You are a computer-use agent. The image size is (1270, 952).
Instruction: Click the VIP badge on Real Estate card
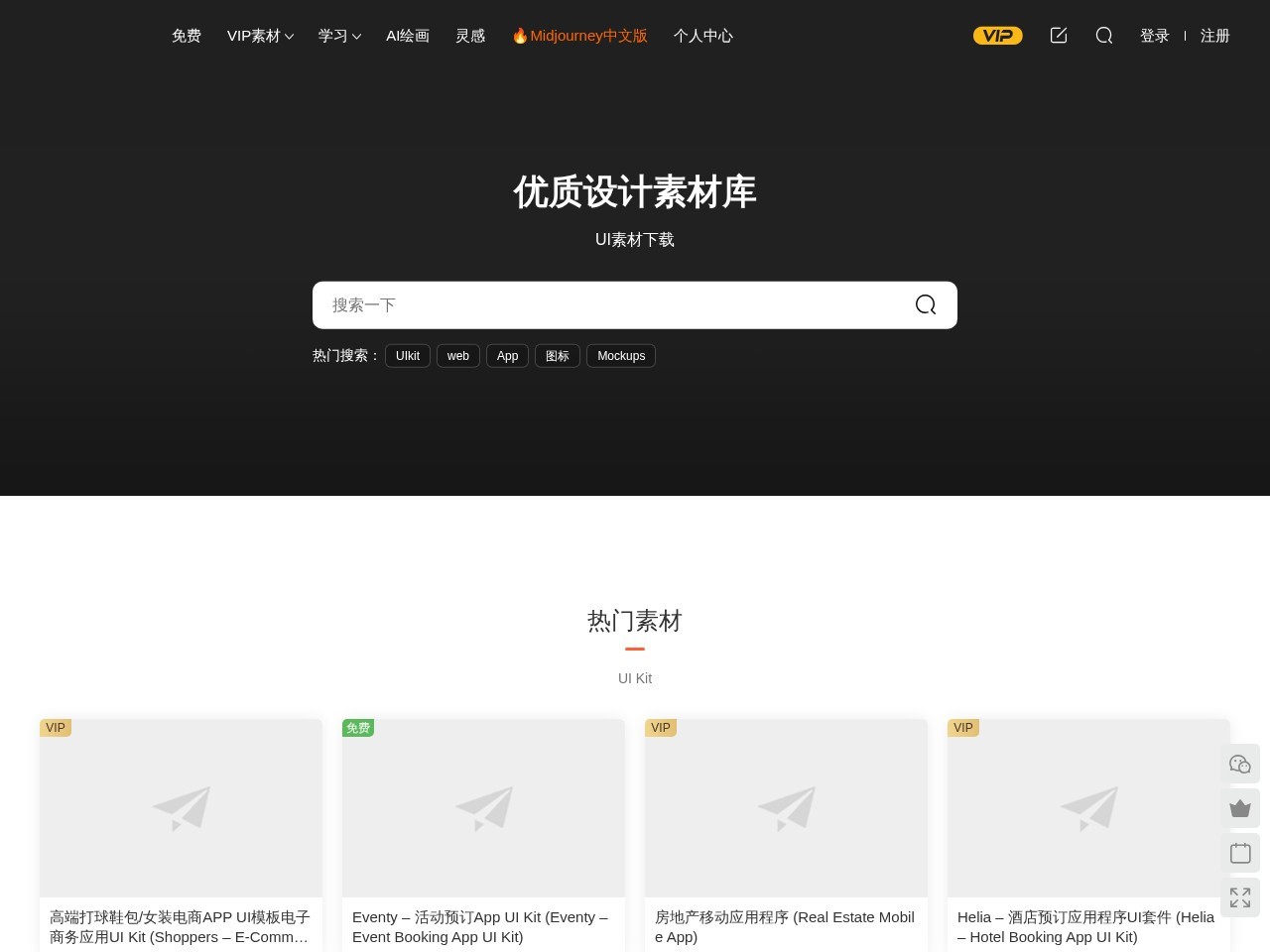coord(661,728)
